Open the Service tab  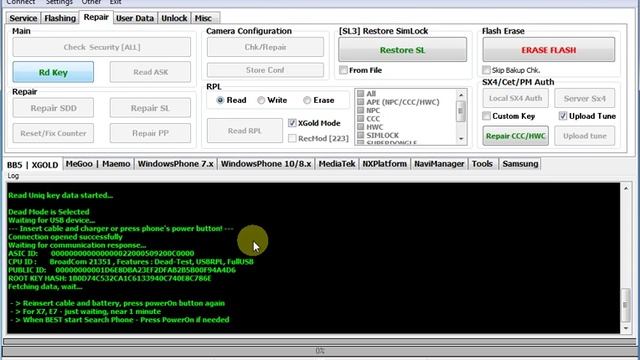click(23, 18)
